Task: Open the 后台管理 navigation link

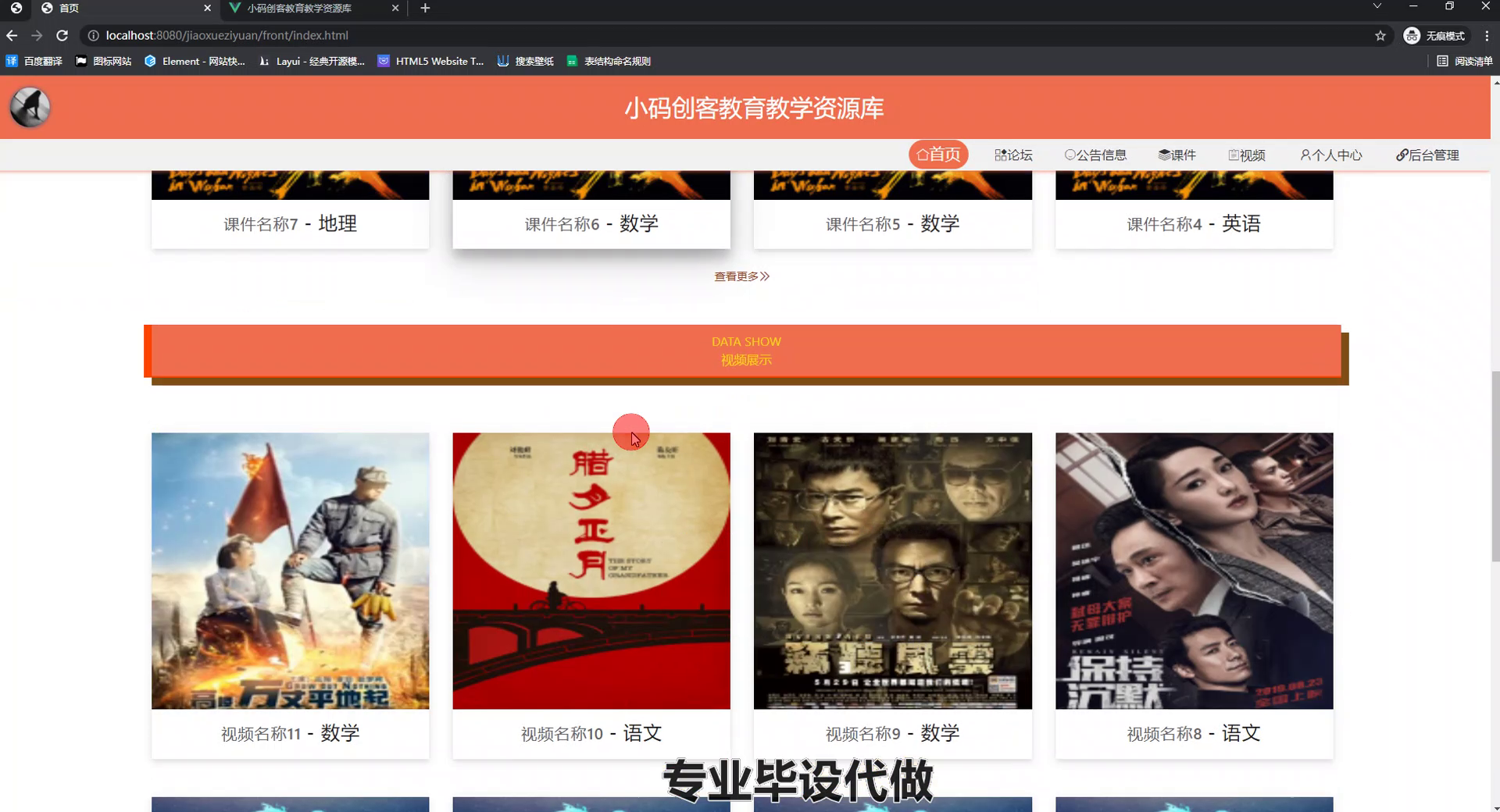Action: pos(1427,155)
